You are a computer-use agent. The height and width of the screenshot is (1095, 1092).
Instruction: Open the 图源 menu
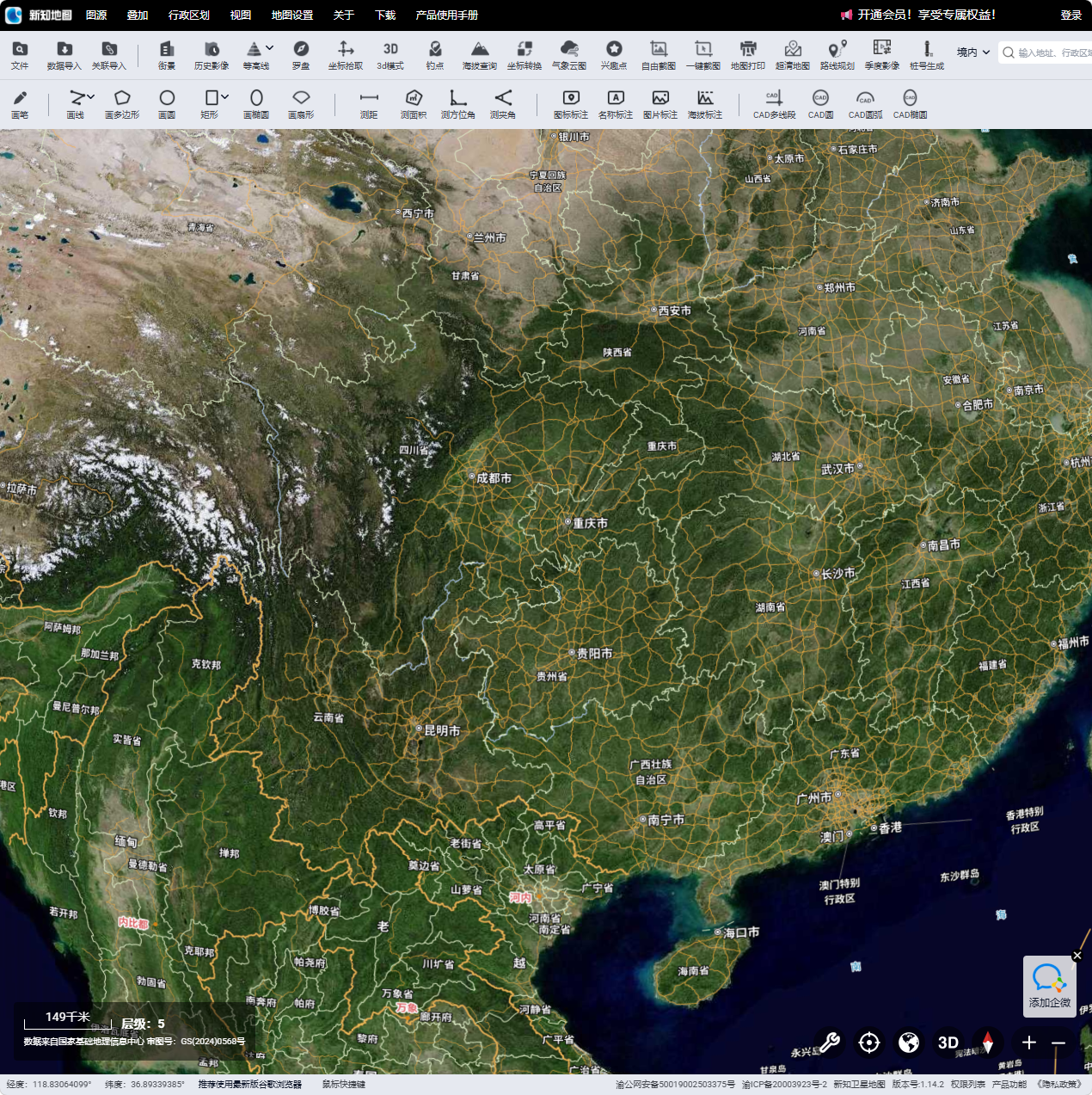coord(96,15)
